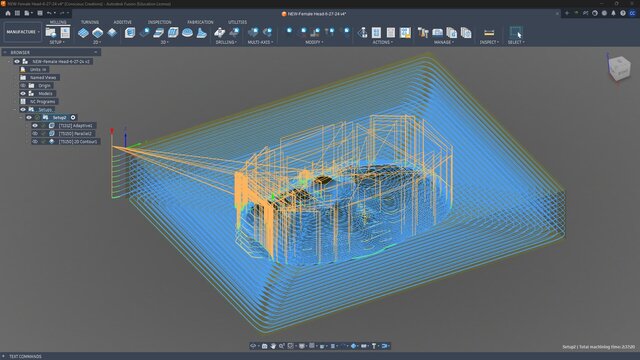Open the notifications bell
Viewport: 640px width, 360px height.
[x=613, y=13]
